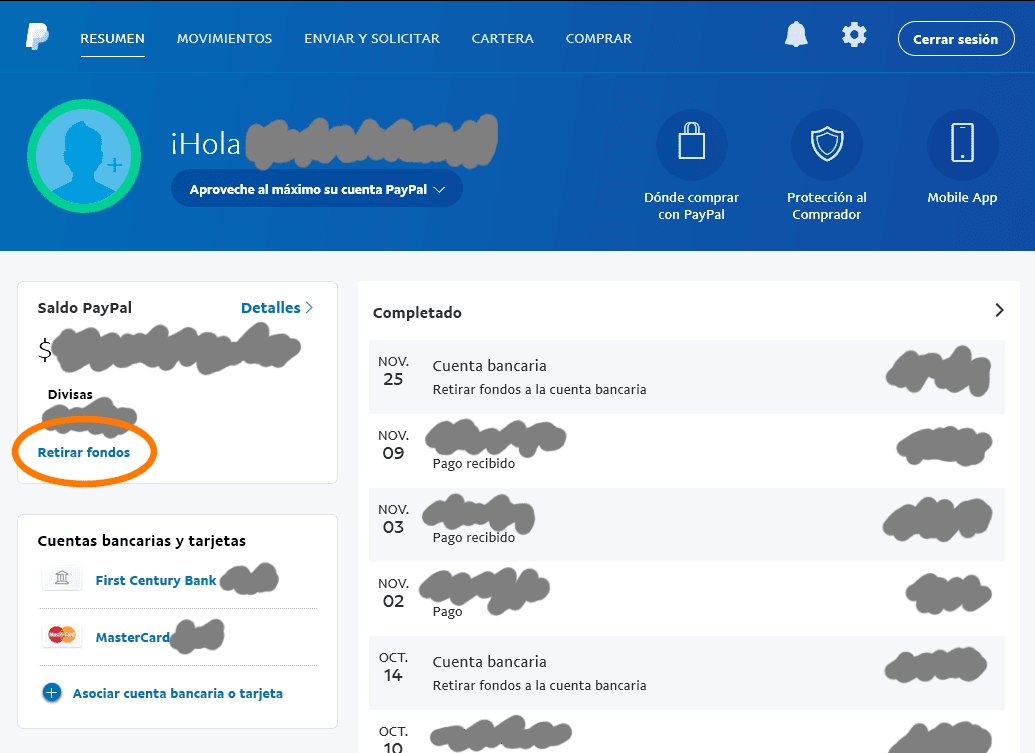Click the Cerrar sesión button
This screenshot has width=1035, height=753.
[956, 39]
